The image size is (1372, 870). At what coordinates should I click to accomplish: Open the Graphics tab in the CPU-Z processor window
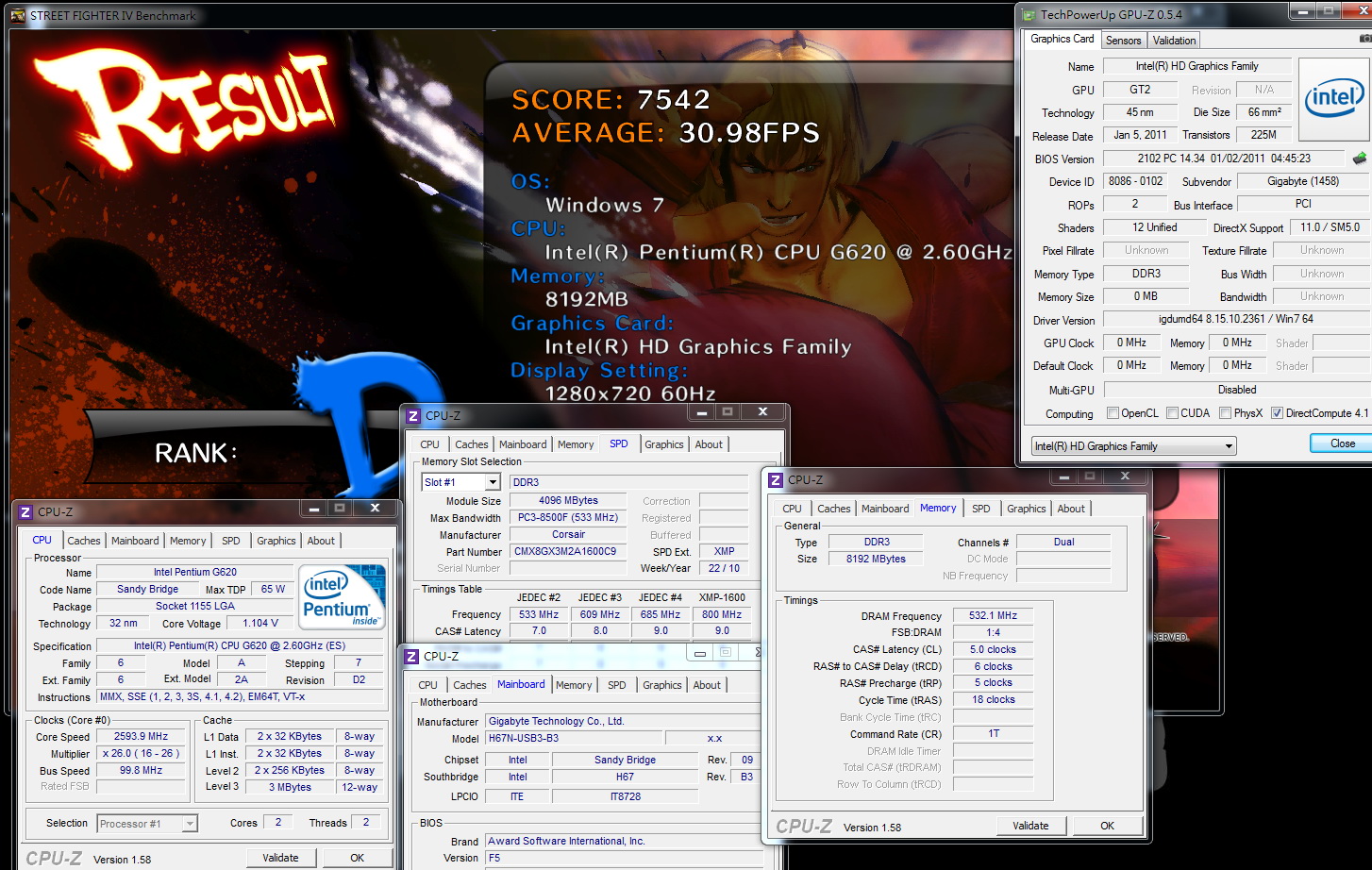(x=276, y=541)
